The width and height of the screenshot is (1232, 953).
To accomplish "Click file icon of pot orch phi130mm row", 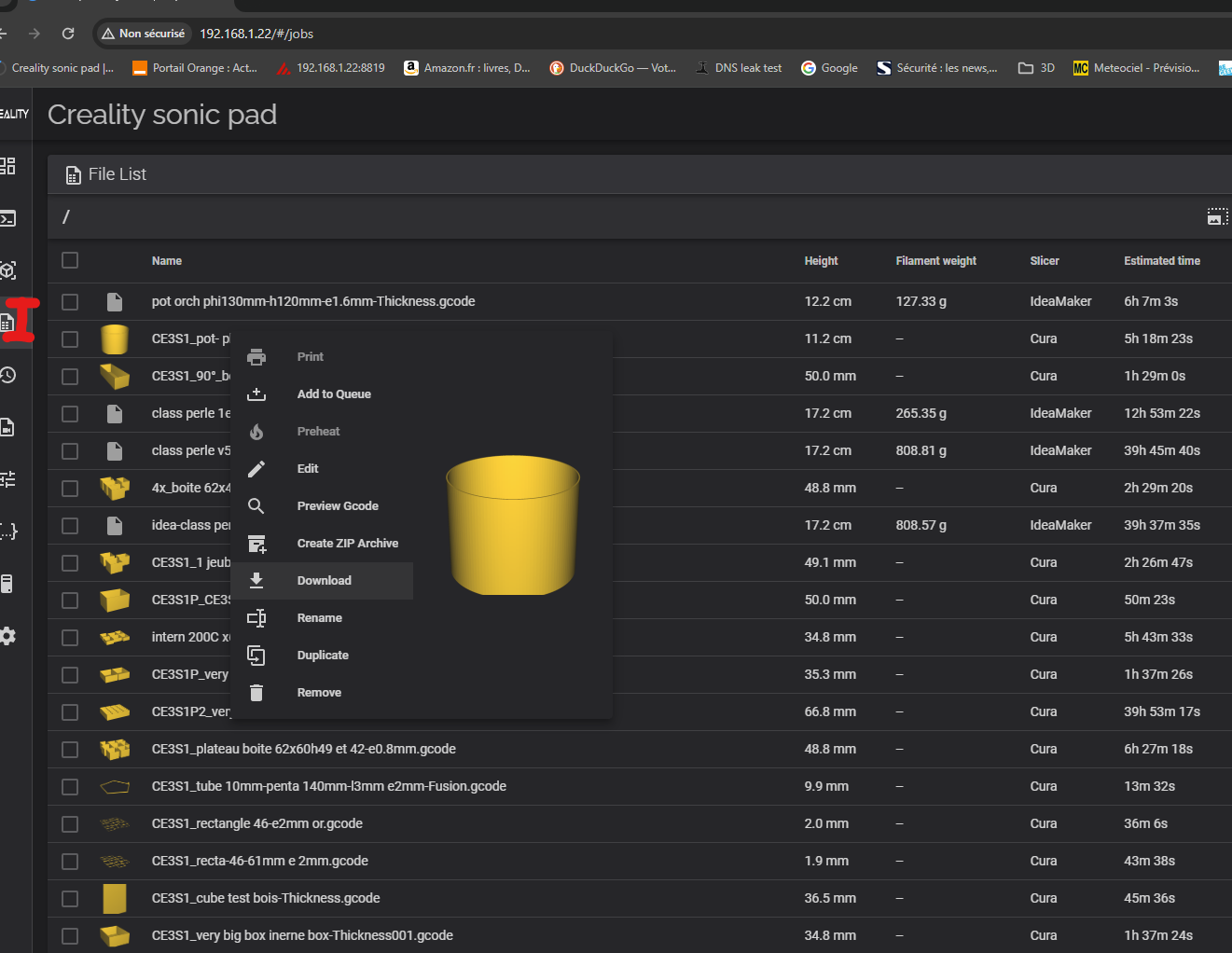I will point(115,301).
